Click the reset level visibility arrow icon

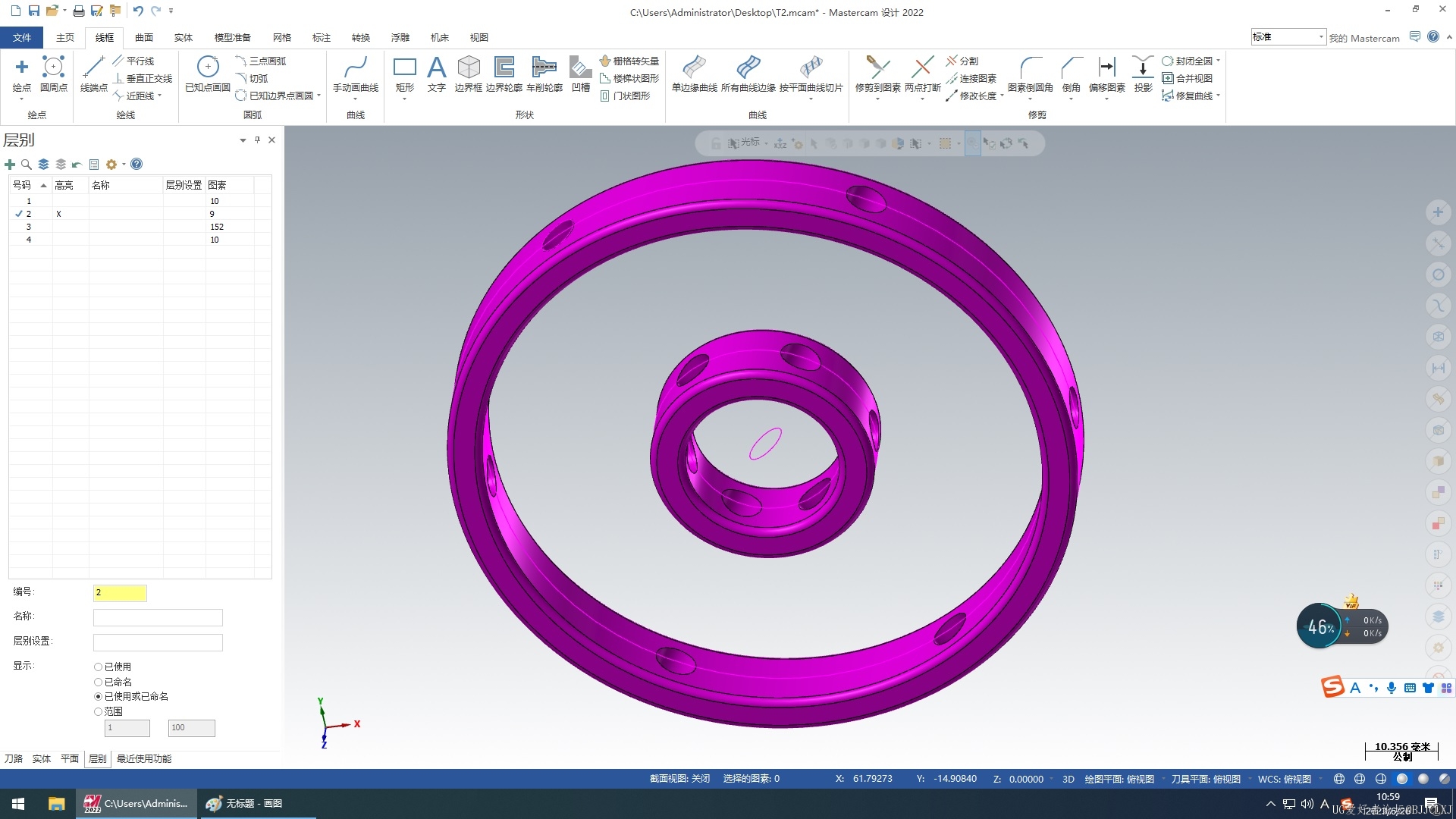pyautogui.click(x=77, y=165)
